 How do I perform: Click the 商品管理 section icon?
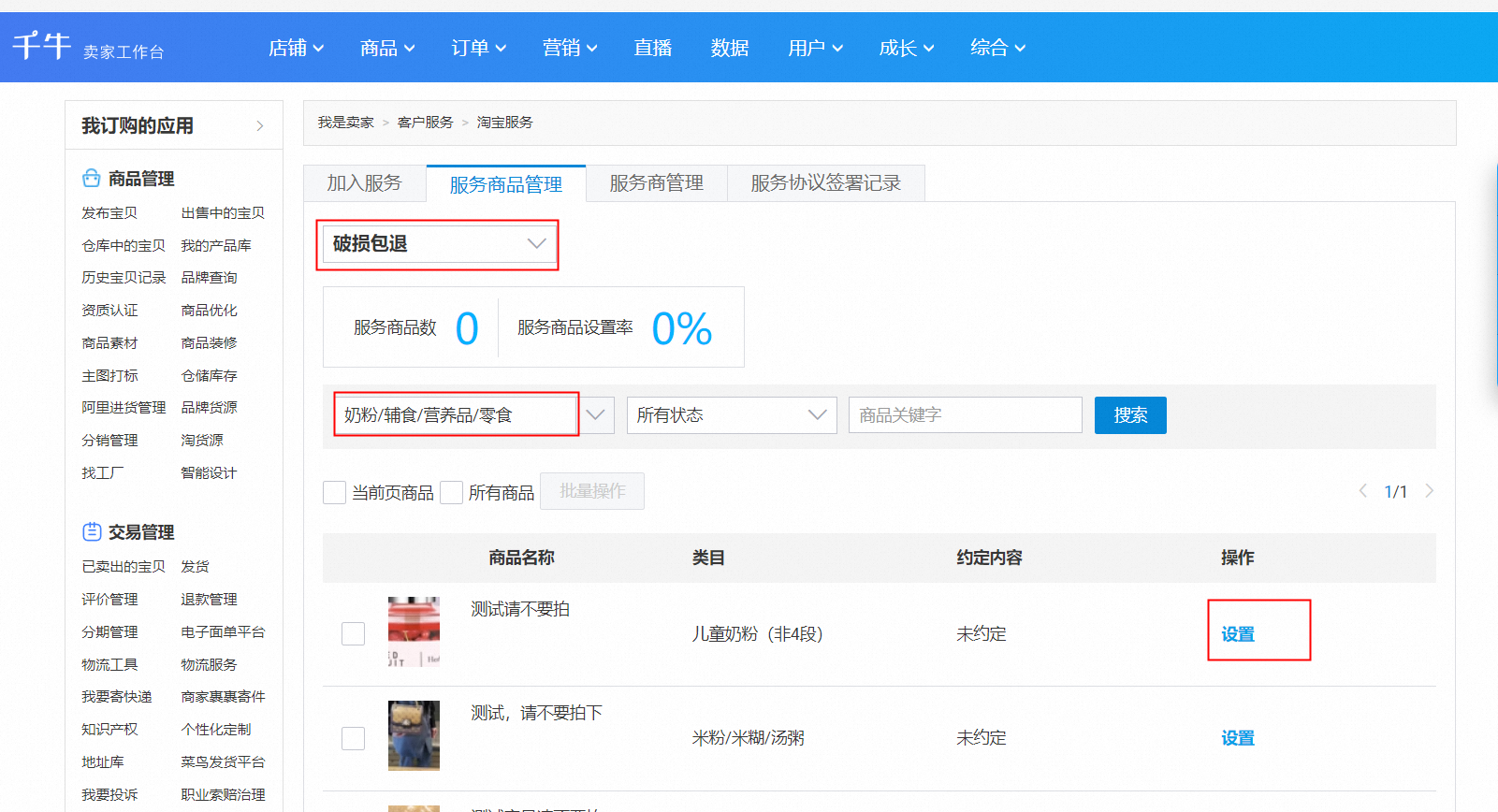[x=91, y=178]
